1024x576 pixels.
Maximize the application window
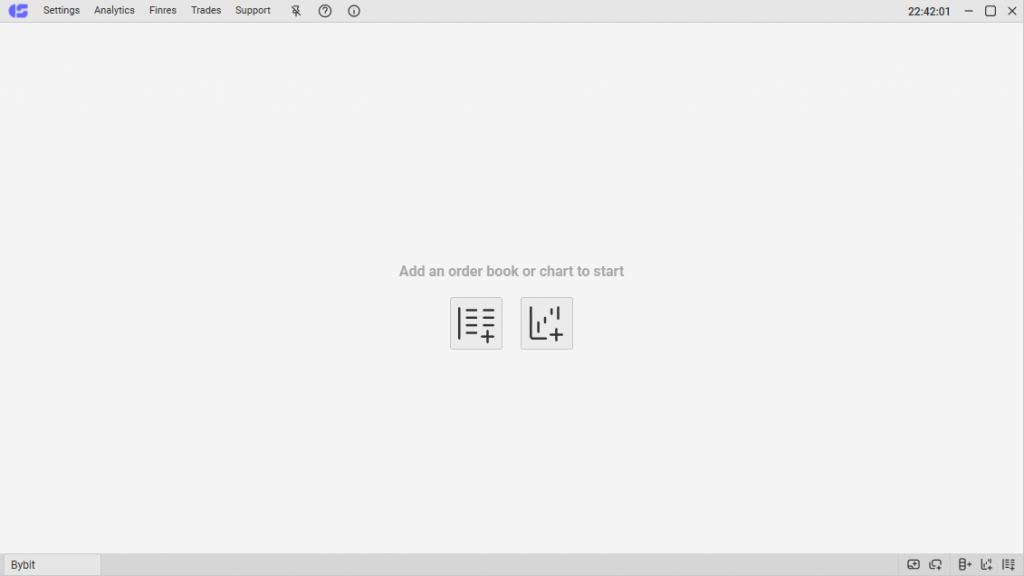pos(990,11)
